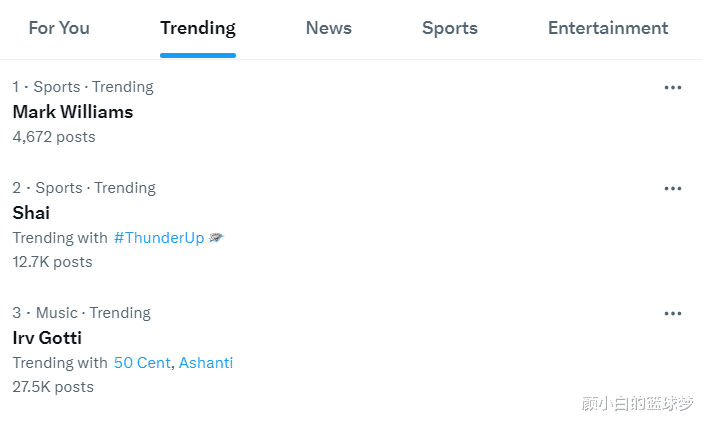Viewport: 702px width, 422px height.
Task: Open the 50 Cent related trend
Action: coord(142,362)
